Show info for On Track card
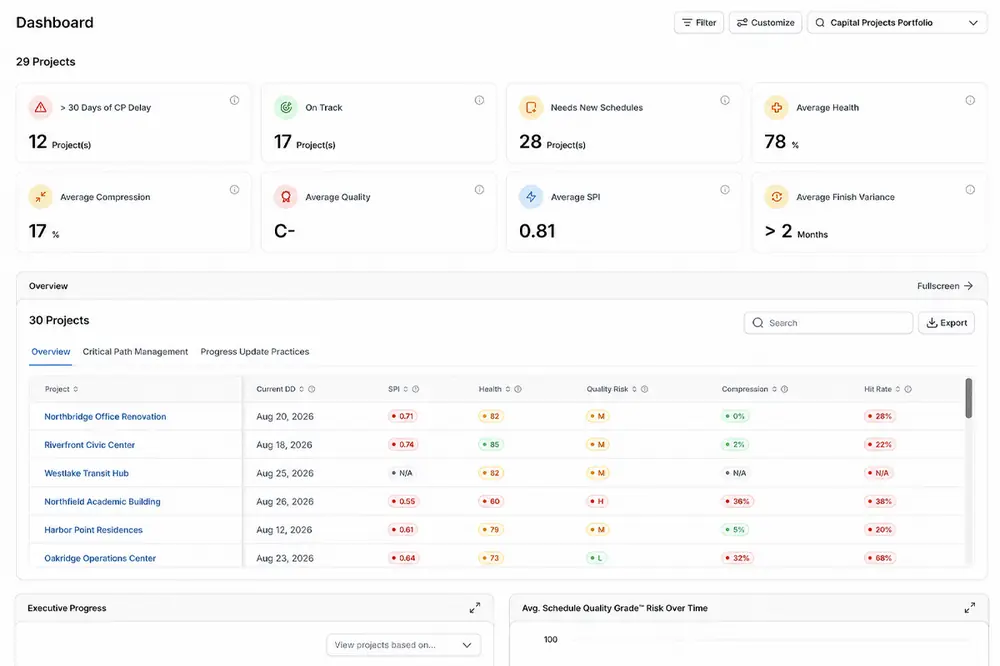 [480, 100]
